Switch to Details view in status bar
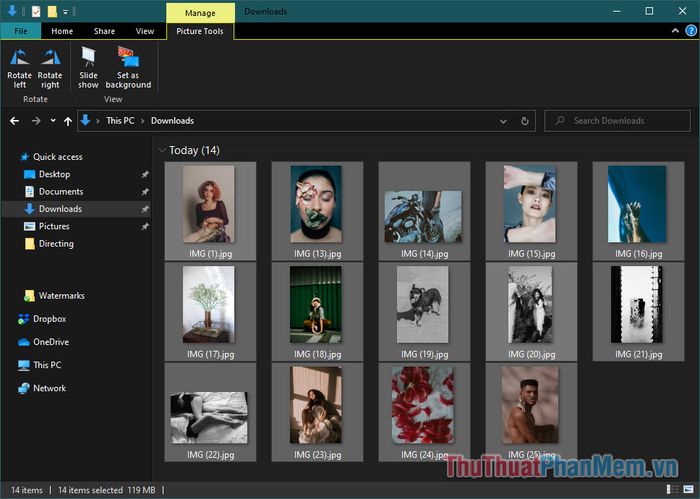The image size is (700, 499). [x=672, y=490]
